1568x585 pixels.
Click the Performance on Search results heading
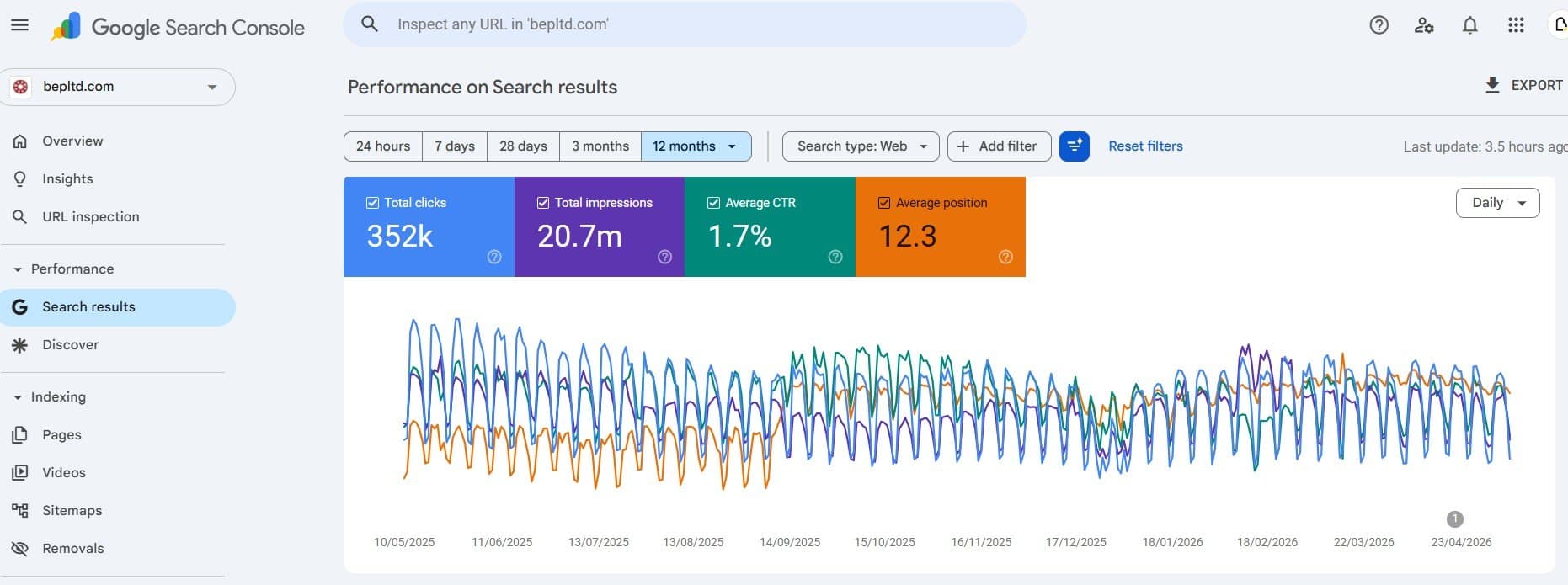[483, 88]
